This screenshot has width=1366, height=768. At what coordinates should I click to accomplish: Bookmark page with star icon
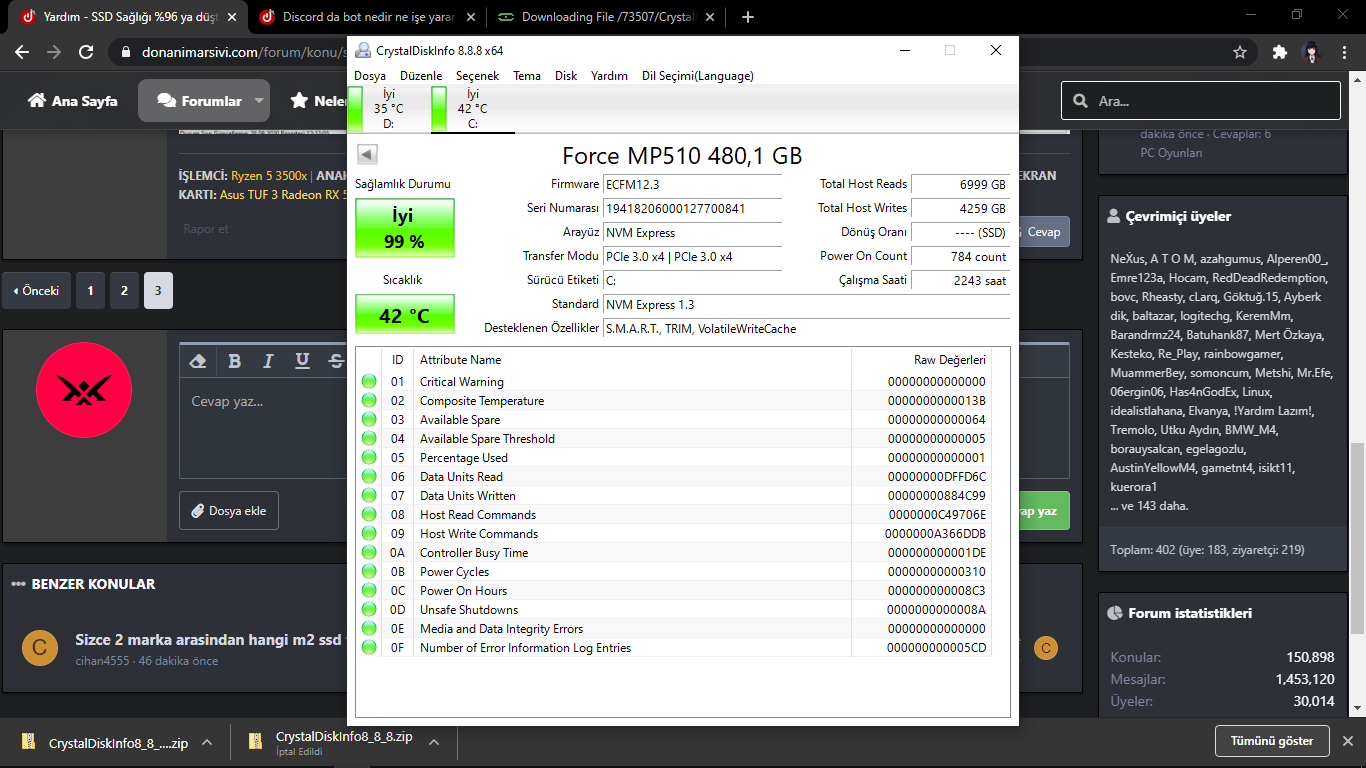(x=1240, y=52)
